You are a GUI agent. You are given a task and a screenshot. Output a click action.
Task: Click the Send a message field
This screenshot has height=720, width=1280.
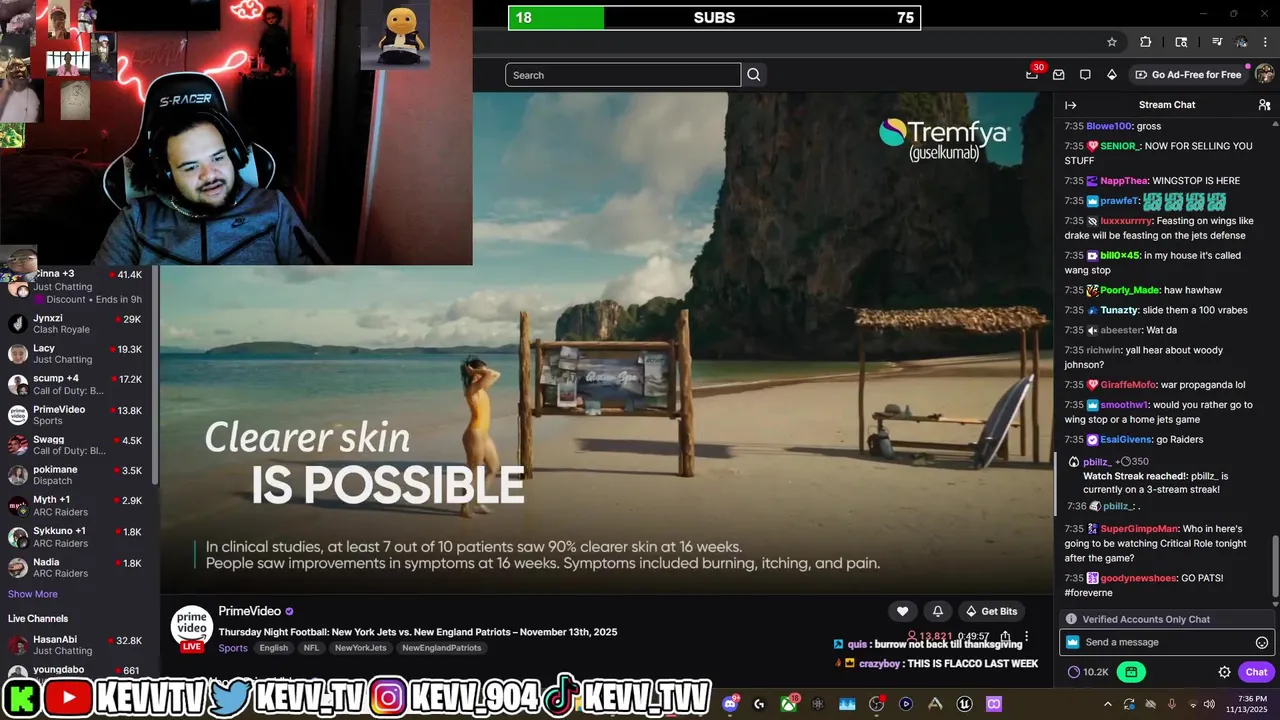(x=1166, y=642)
